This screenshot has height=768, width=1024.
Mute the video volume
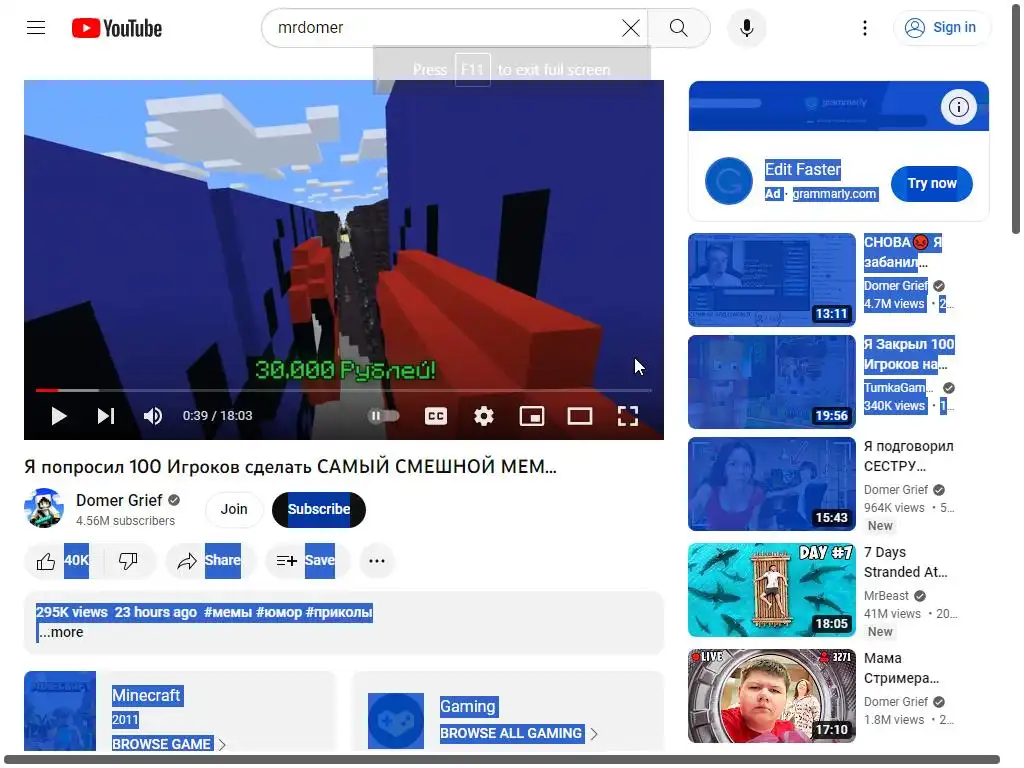point(153,416)
